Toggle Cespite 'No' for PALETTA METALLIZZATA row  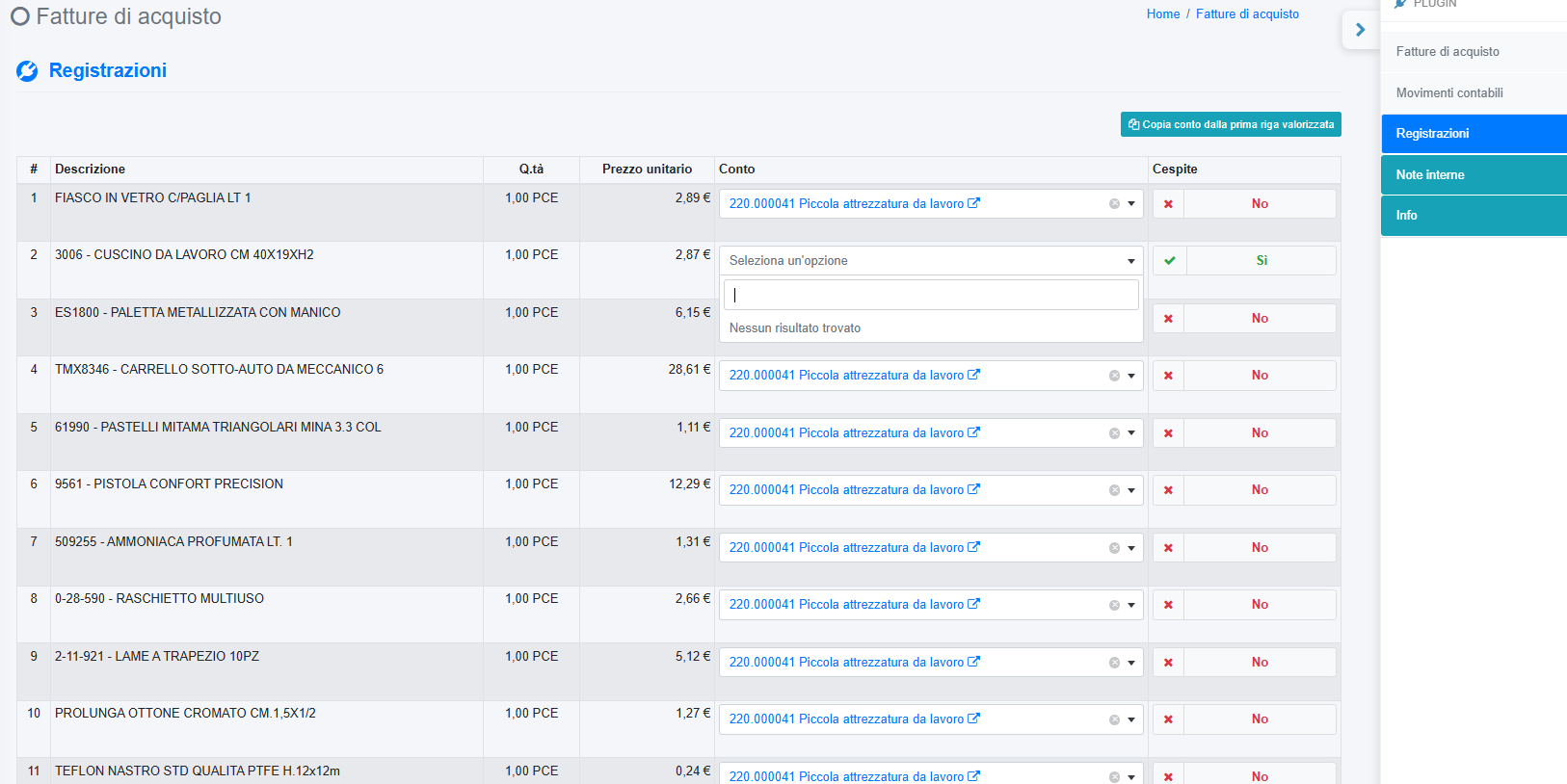tap(1260, 319)
